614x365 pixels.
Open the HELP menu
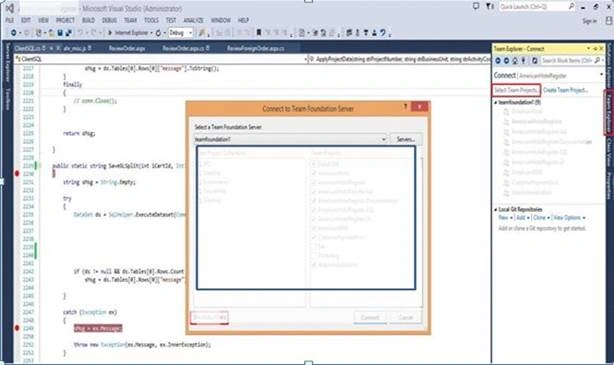[243, 20]
